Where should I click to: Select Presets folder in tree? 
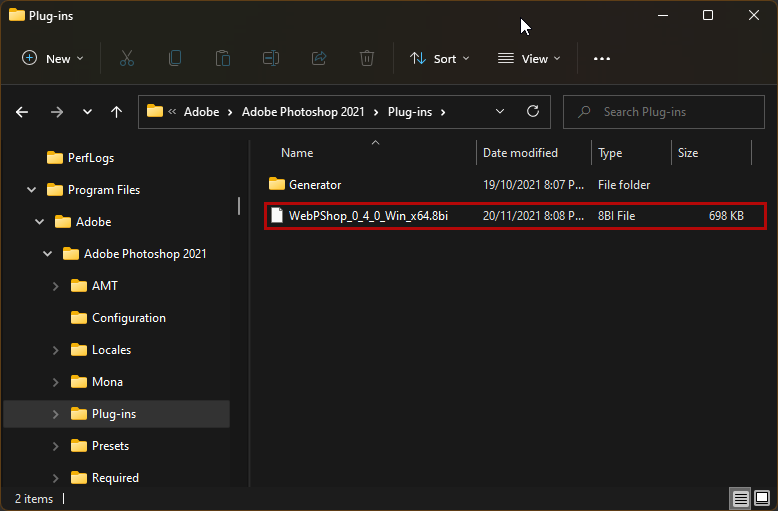[110, 446]
